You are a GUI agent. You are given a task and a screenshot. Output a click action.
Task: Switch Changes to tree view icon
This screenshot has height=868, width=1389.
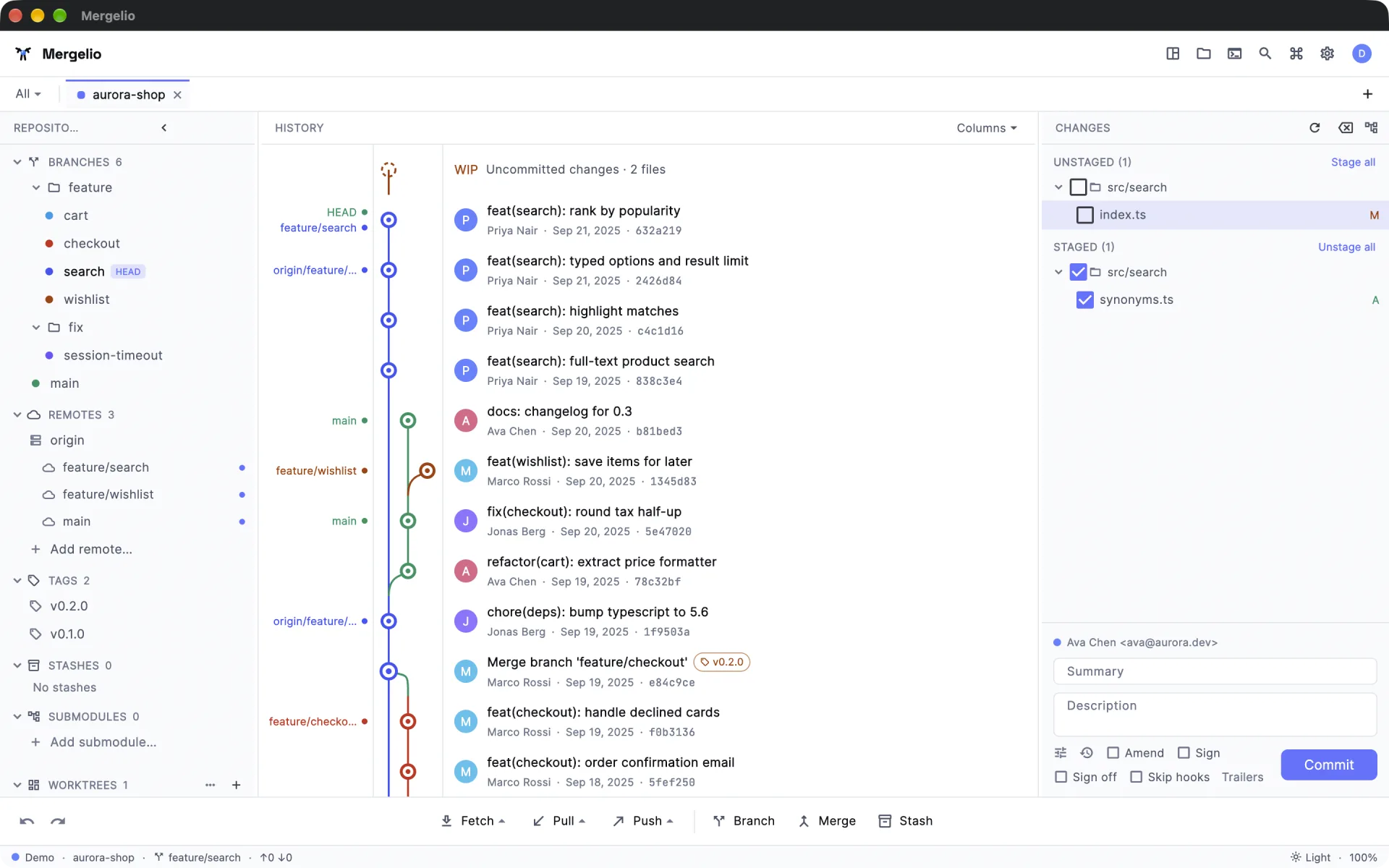(x=1372, y=128)
